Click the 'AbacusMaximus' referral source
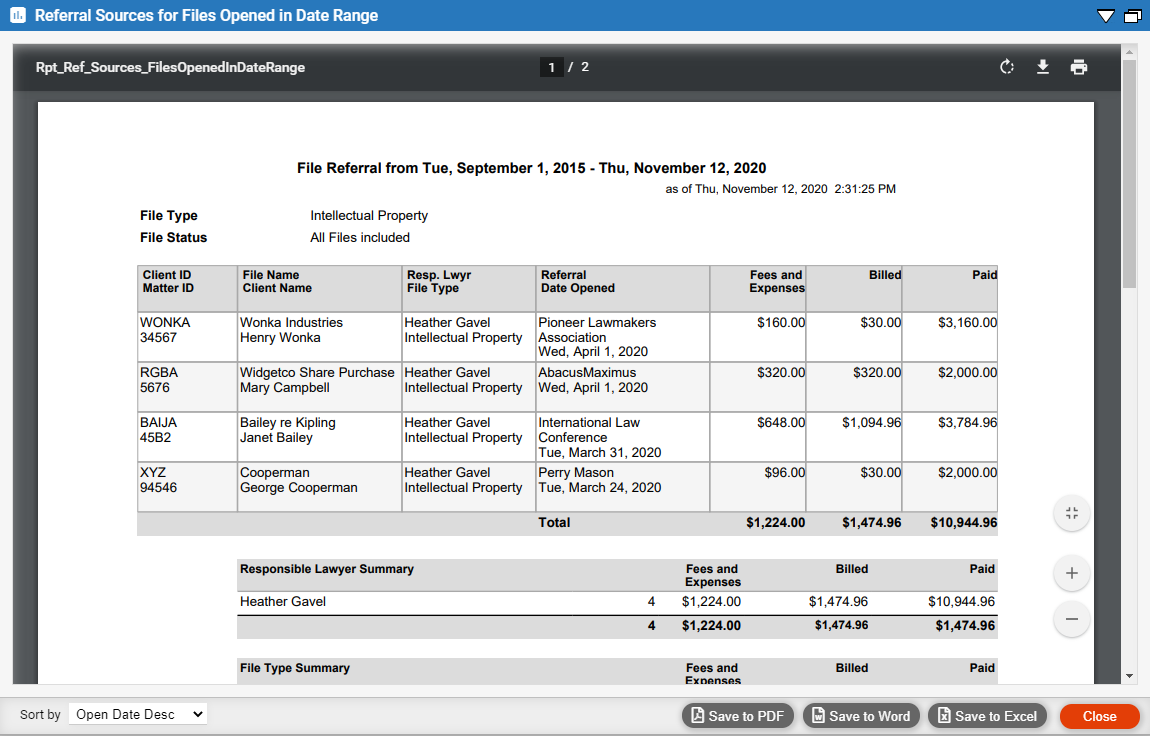Screen dimensions: 1150x736 pos(587,372)
